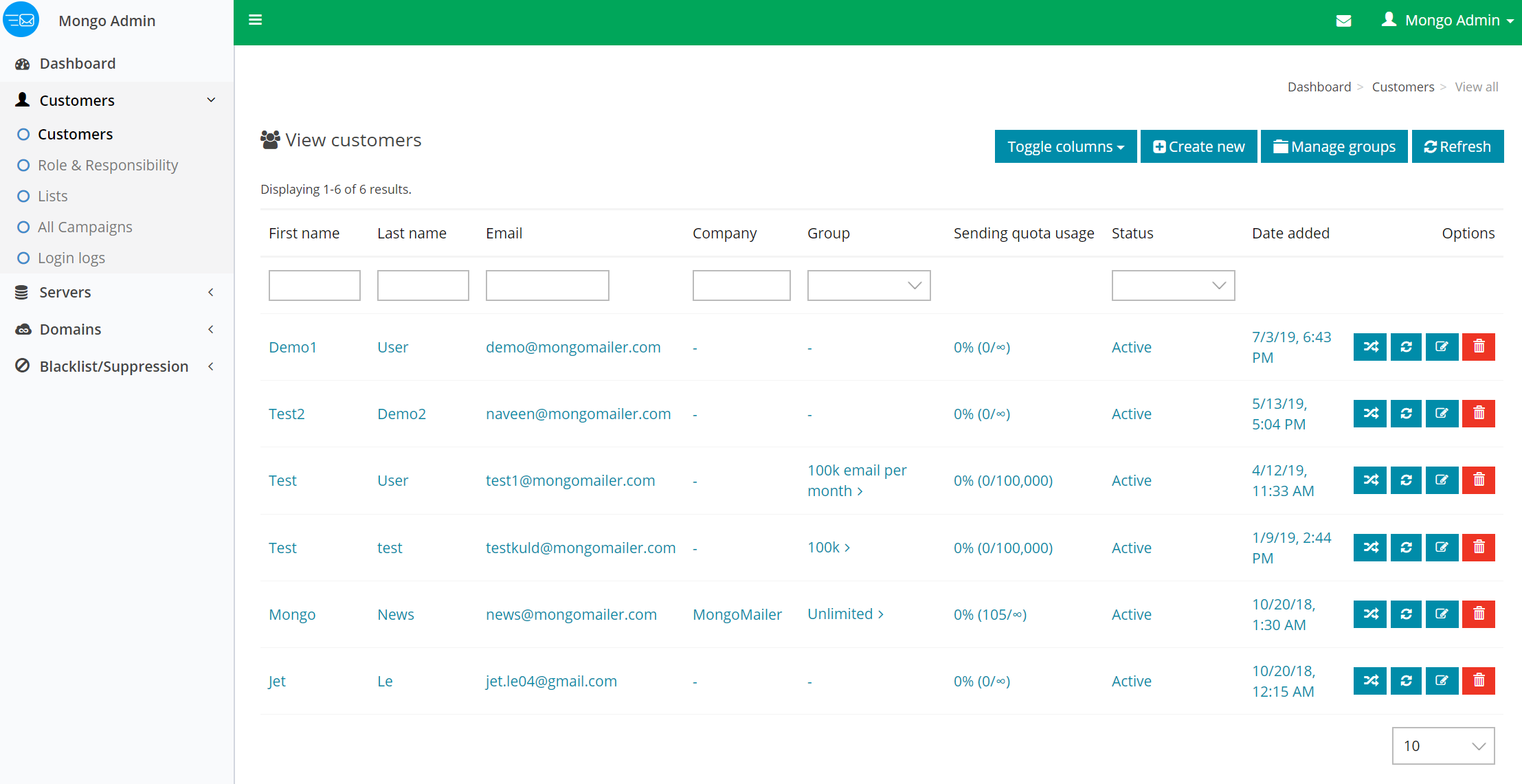This screenshot has height=784, width=1522.
Task: Open the Toggle columns dropdown
Action: tap(1066, 146)
